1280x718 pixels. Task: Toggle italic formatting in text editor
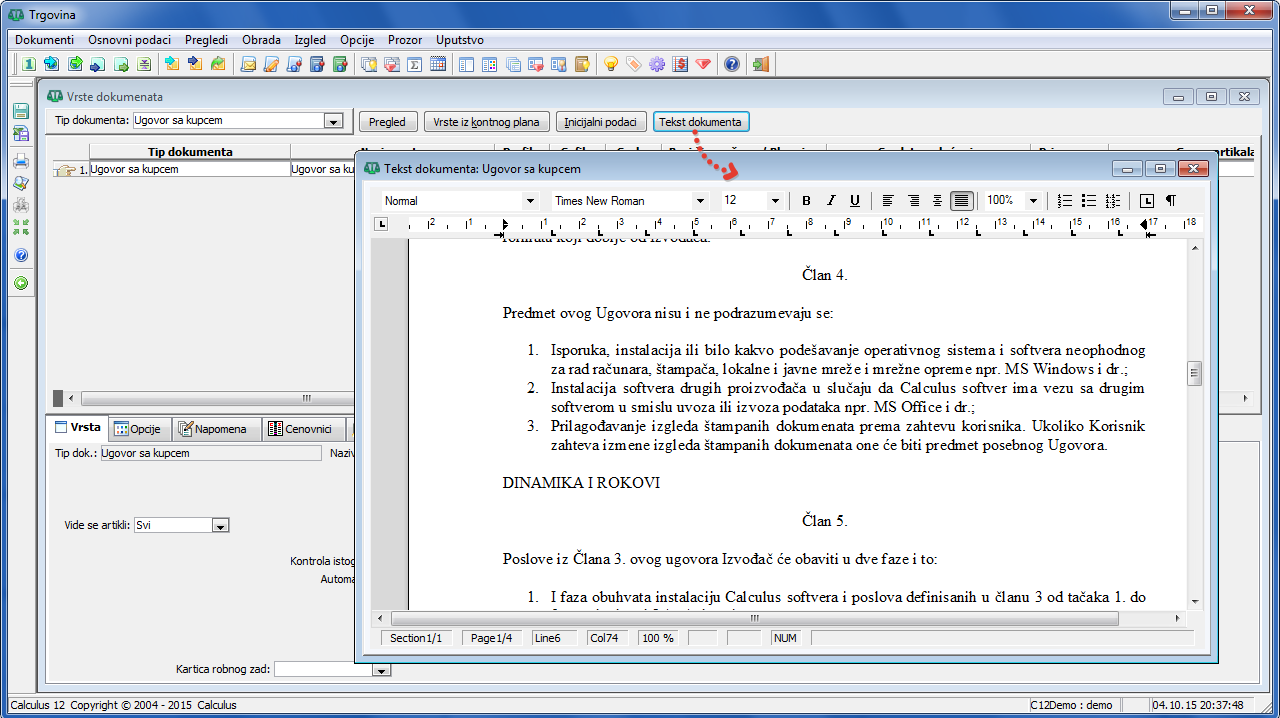point(830,201)
